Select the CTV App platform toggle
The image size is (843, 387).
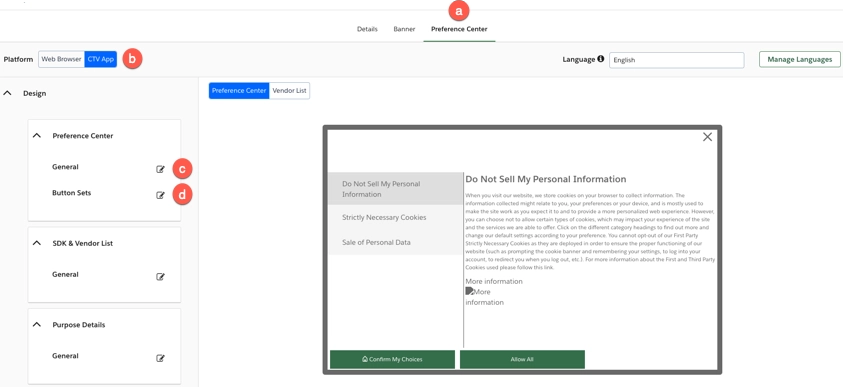101,59
